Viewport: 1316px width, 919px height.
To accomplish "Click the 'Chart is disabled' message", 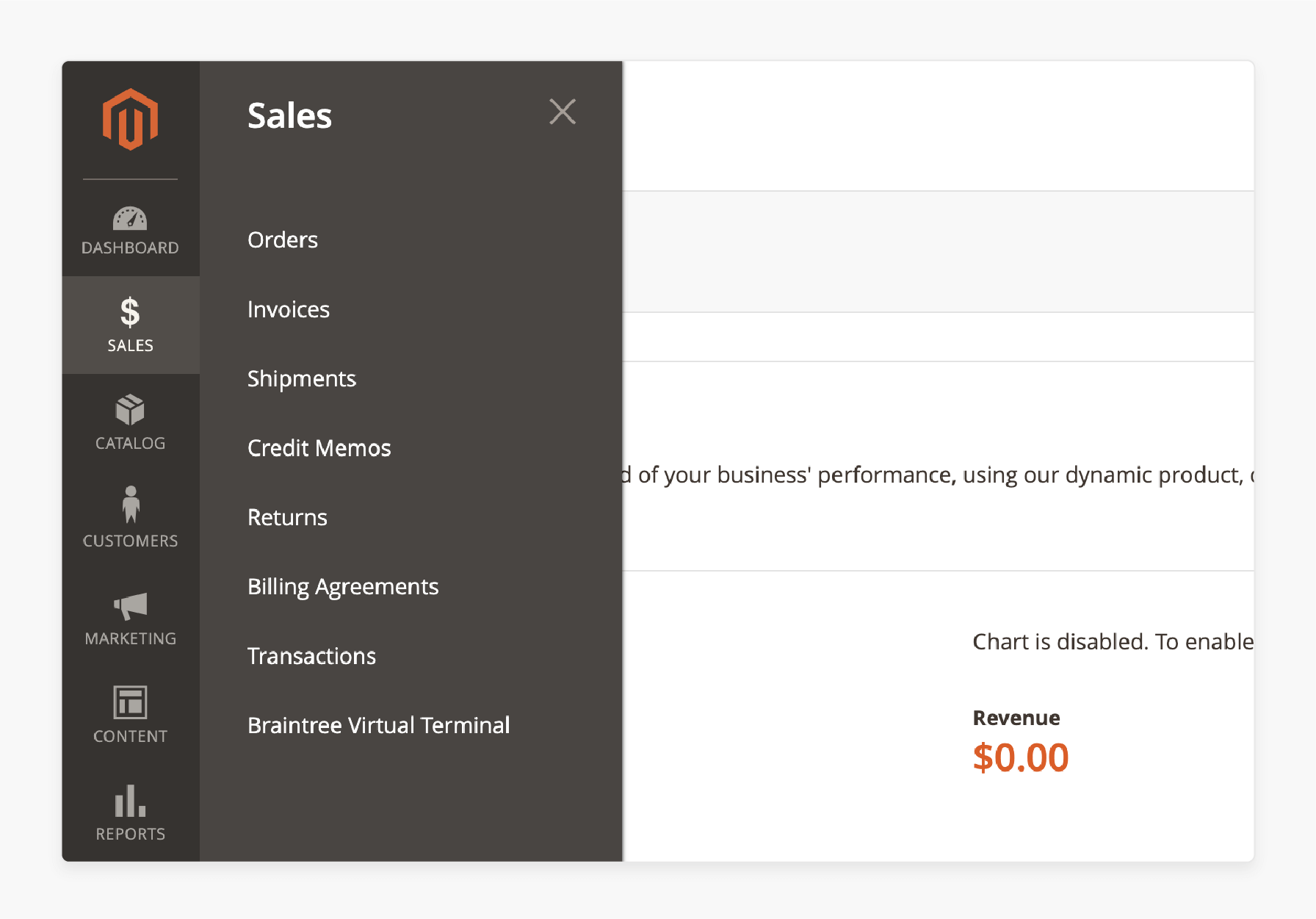I will [x=1113, y=641].
